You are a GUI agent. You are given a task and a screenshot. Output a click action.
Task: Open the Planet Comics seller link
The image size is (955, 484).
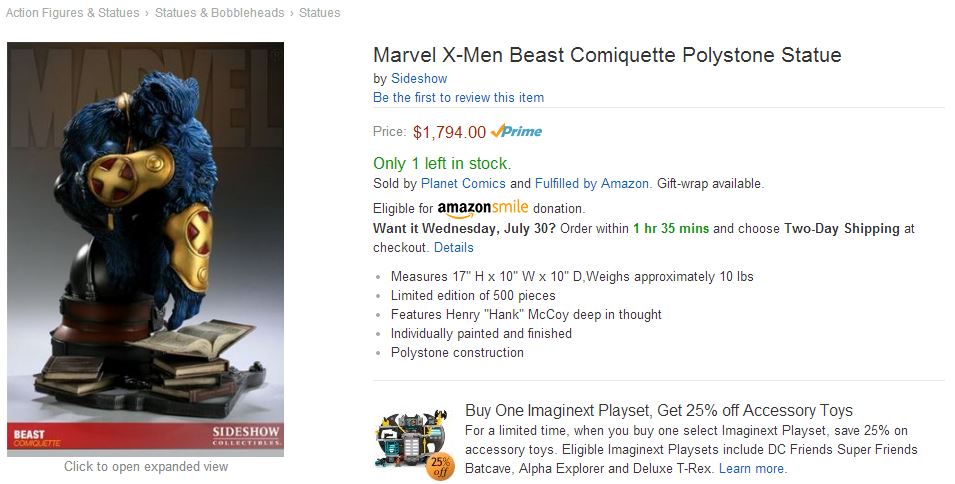point(463,184)
